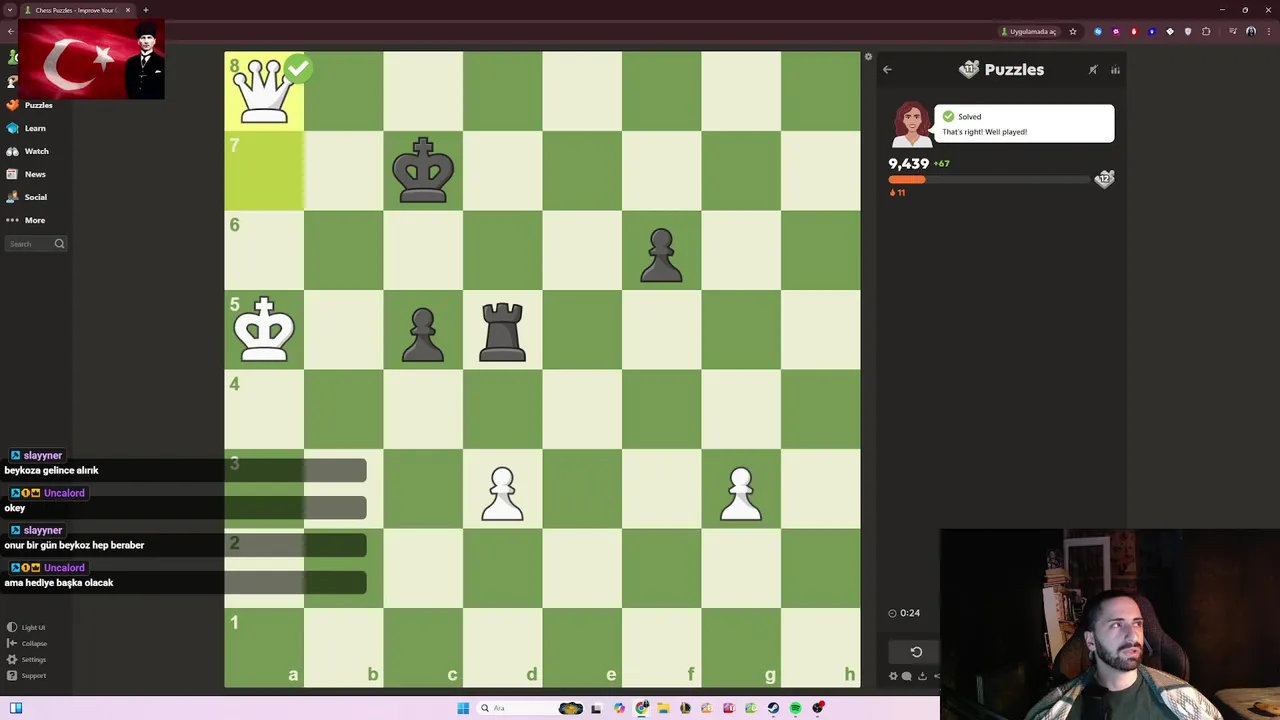Image resolution: width=1280 pixels, height=720 pixels.
Task: Expand the browser tab search dropdown
Action: (x=9, y=10)
